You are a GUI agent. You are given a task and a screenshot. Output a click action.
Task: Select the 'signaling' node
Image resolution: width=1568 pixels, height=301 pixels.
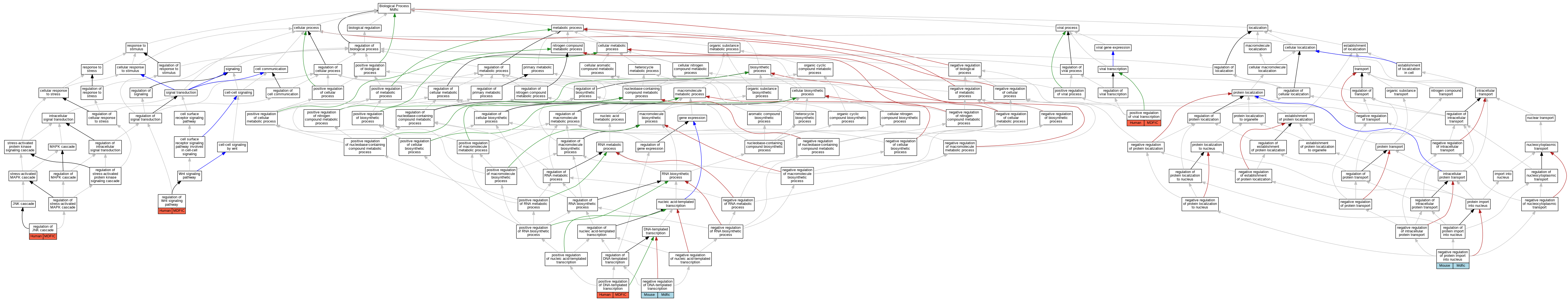[233, 69]
